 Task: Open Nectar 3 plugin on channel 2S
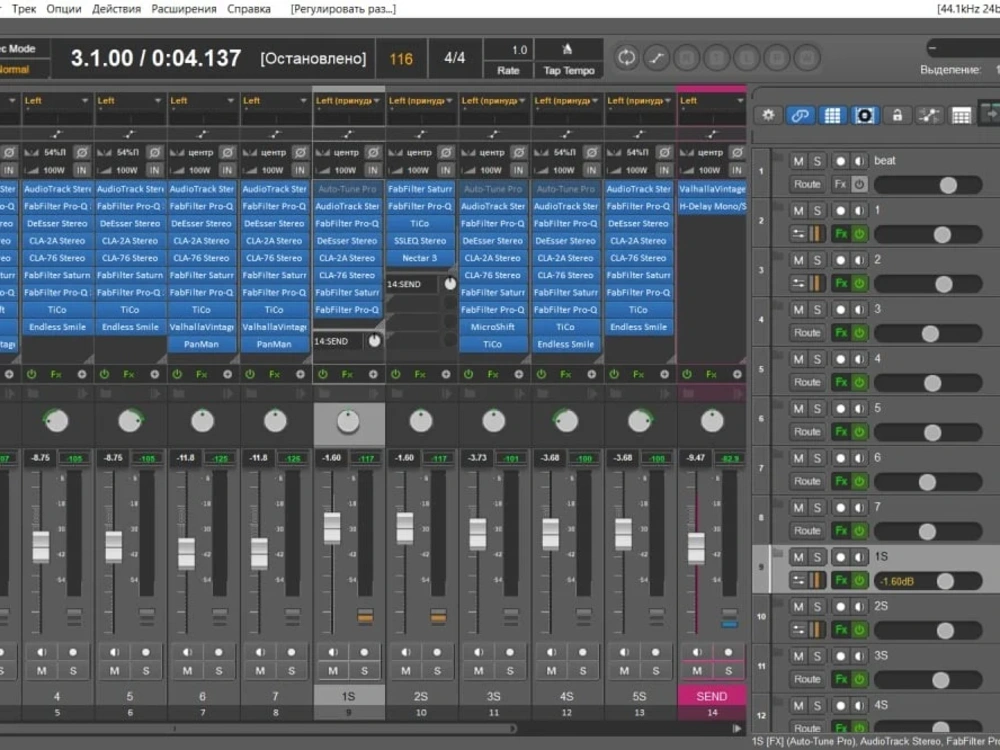(x=420, y=258)
